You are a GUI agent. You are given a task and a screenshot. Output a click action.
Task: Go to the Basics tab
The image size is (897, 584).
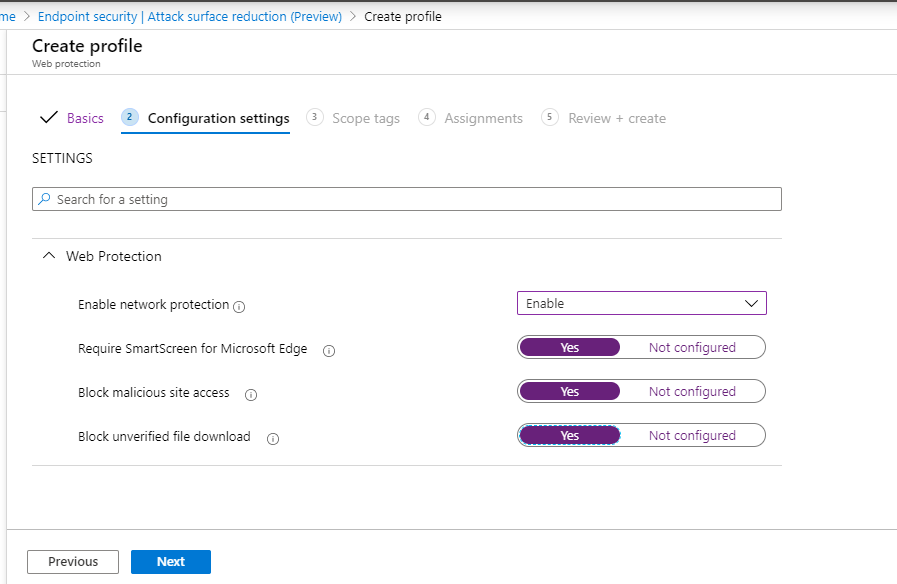(x=85, y=118)
